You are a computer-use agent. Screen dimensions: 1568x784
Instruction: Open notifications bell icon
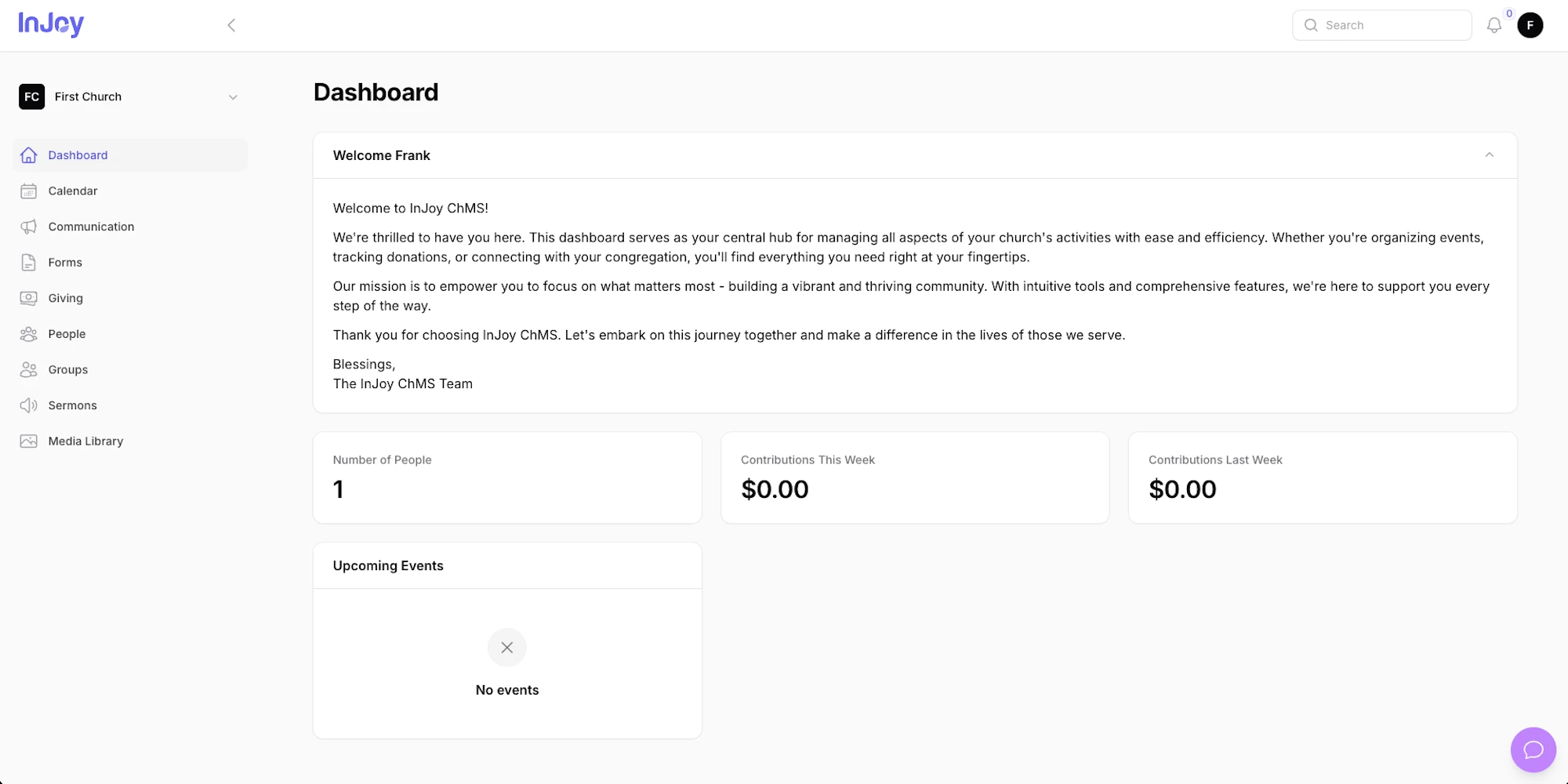click(x=1494, y=25)
